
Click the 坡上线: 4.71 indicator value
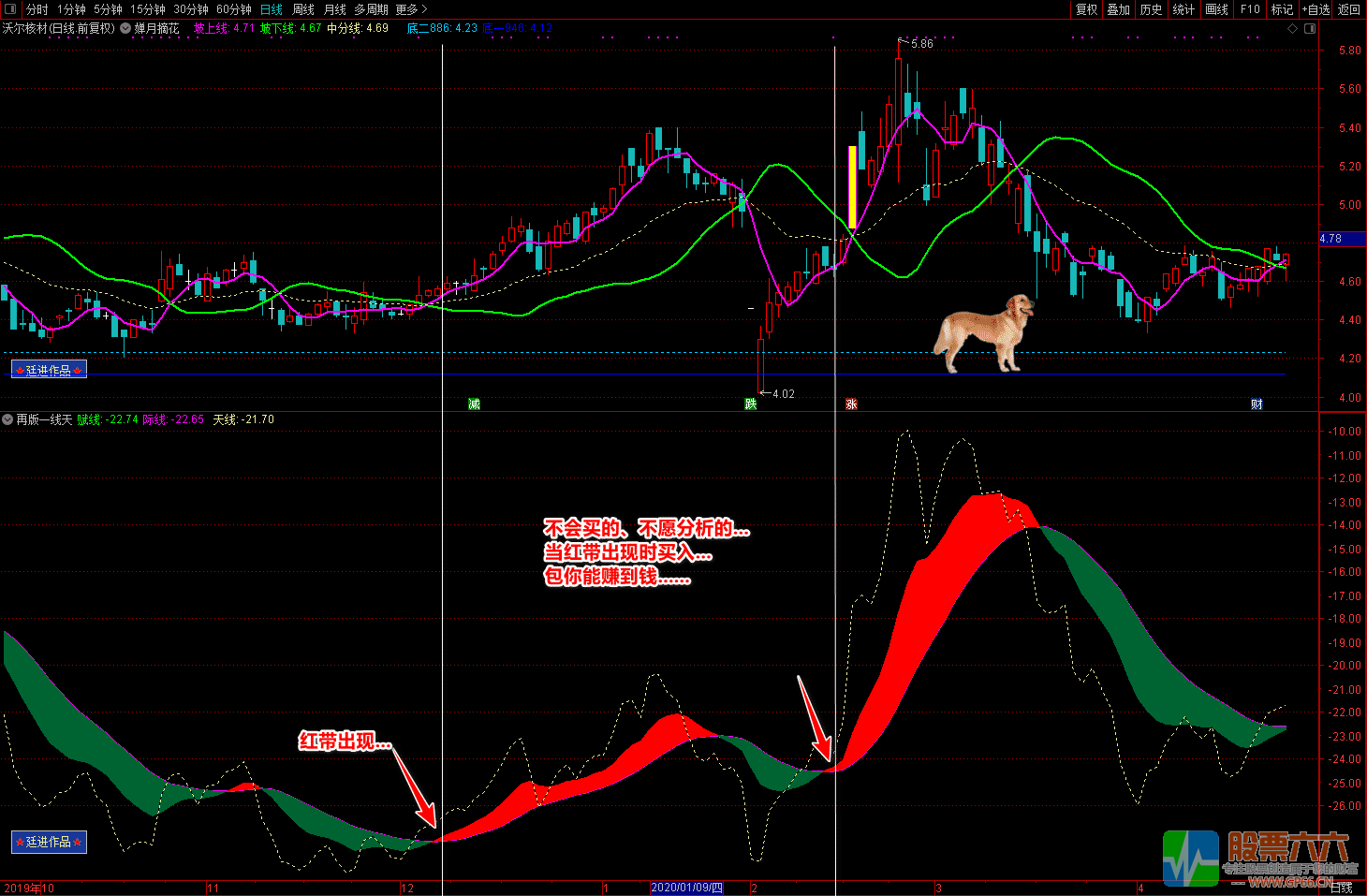click(x=224, y=28)
